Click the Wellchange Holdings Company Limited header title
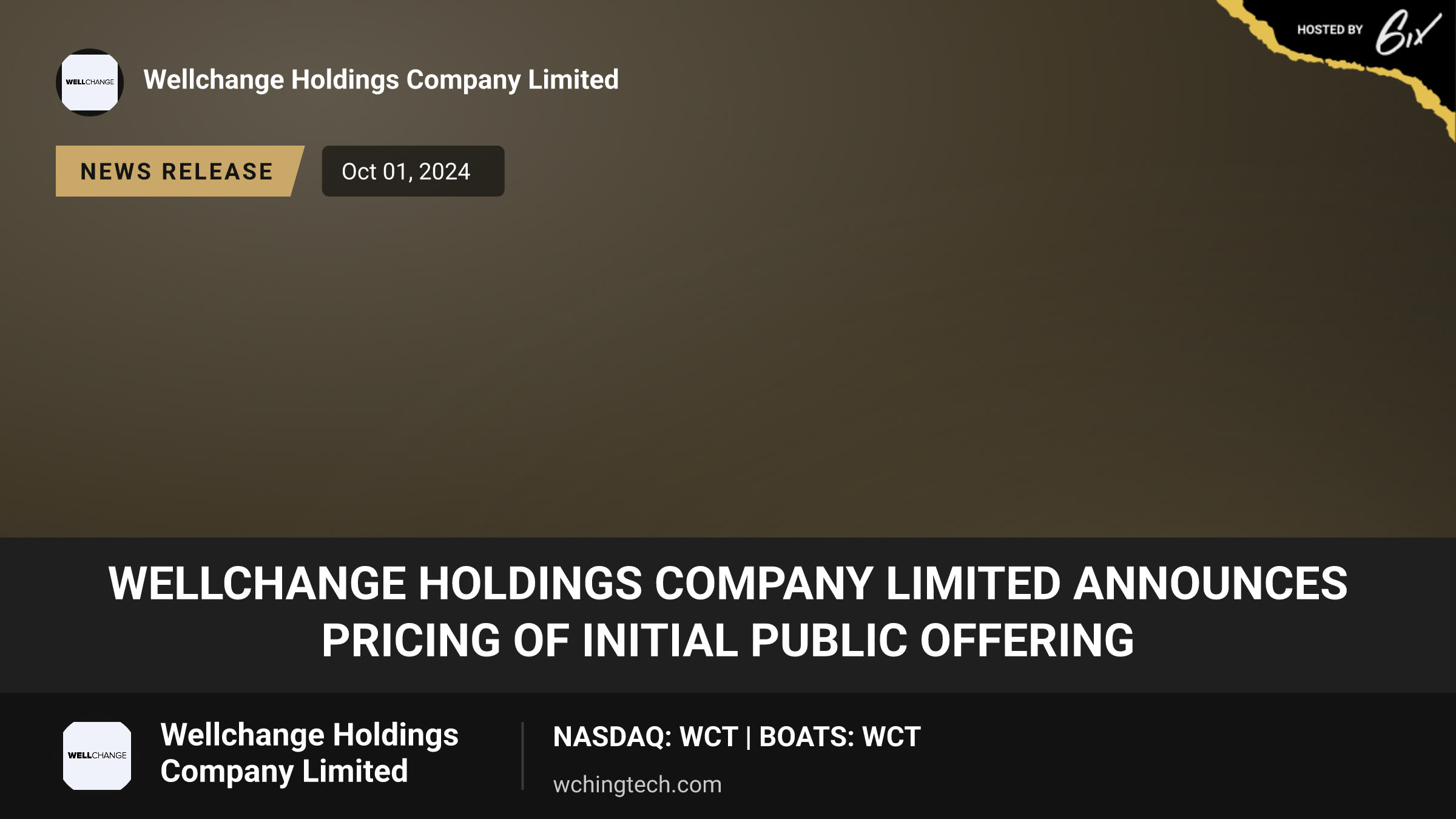 (x=381, y=80)
